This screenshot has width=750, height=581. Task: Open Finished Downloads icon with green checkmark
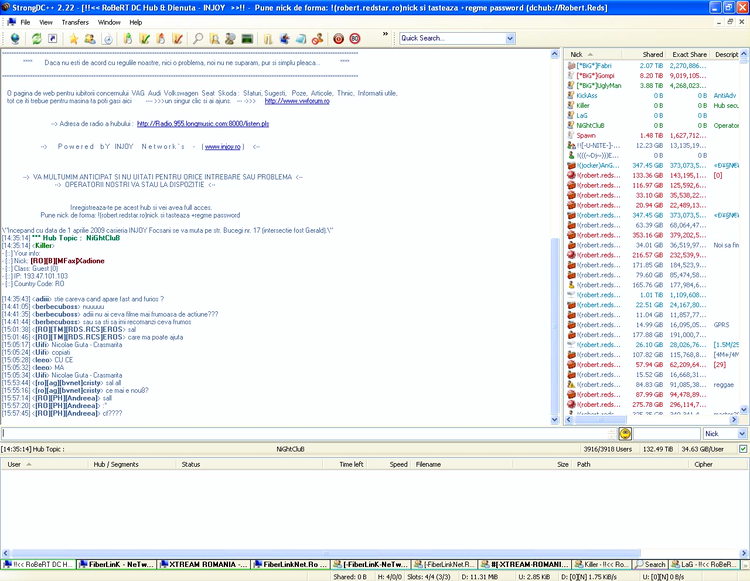[x=144, y=39]
